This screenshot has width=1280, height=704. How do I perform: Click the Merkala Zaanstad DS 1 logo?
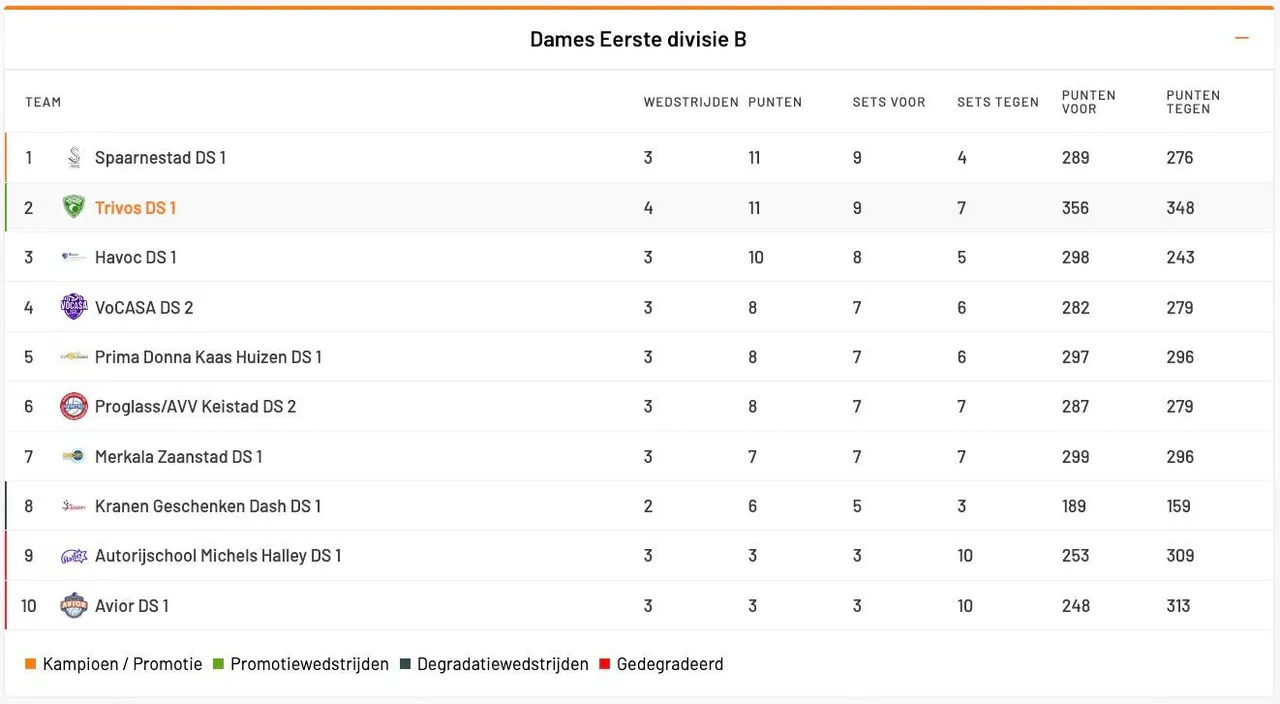point(74,457)
